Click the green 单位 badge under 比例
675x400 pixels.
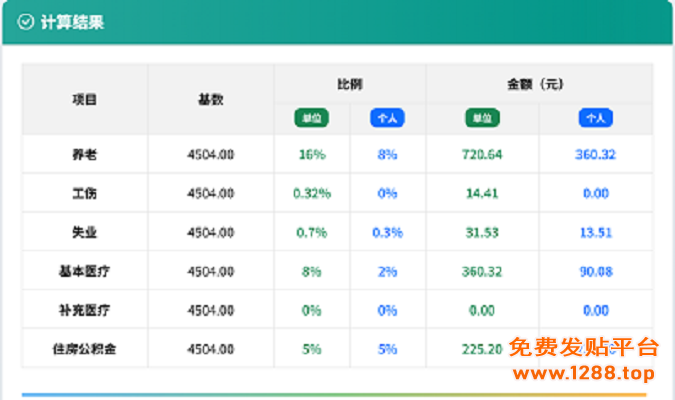[x=311, y=118]
